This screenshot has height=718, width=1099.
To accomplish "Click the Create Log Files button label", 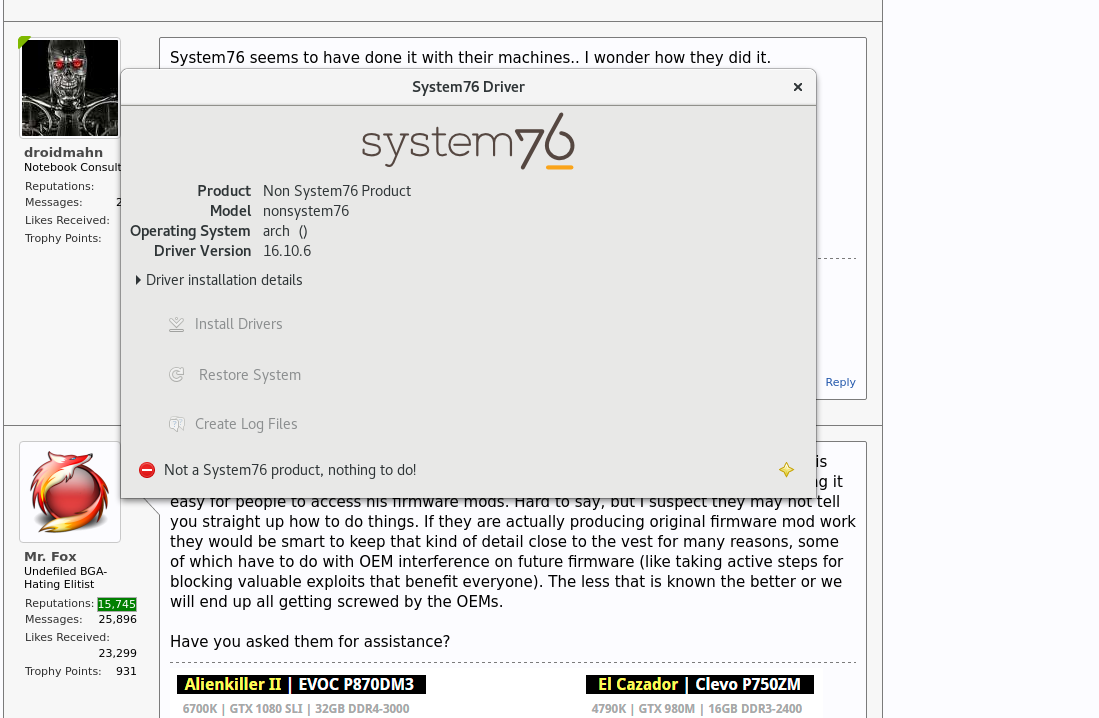I will click(246, 424).
